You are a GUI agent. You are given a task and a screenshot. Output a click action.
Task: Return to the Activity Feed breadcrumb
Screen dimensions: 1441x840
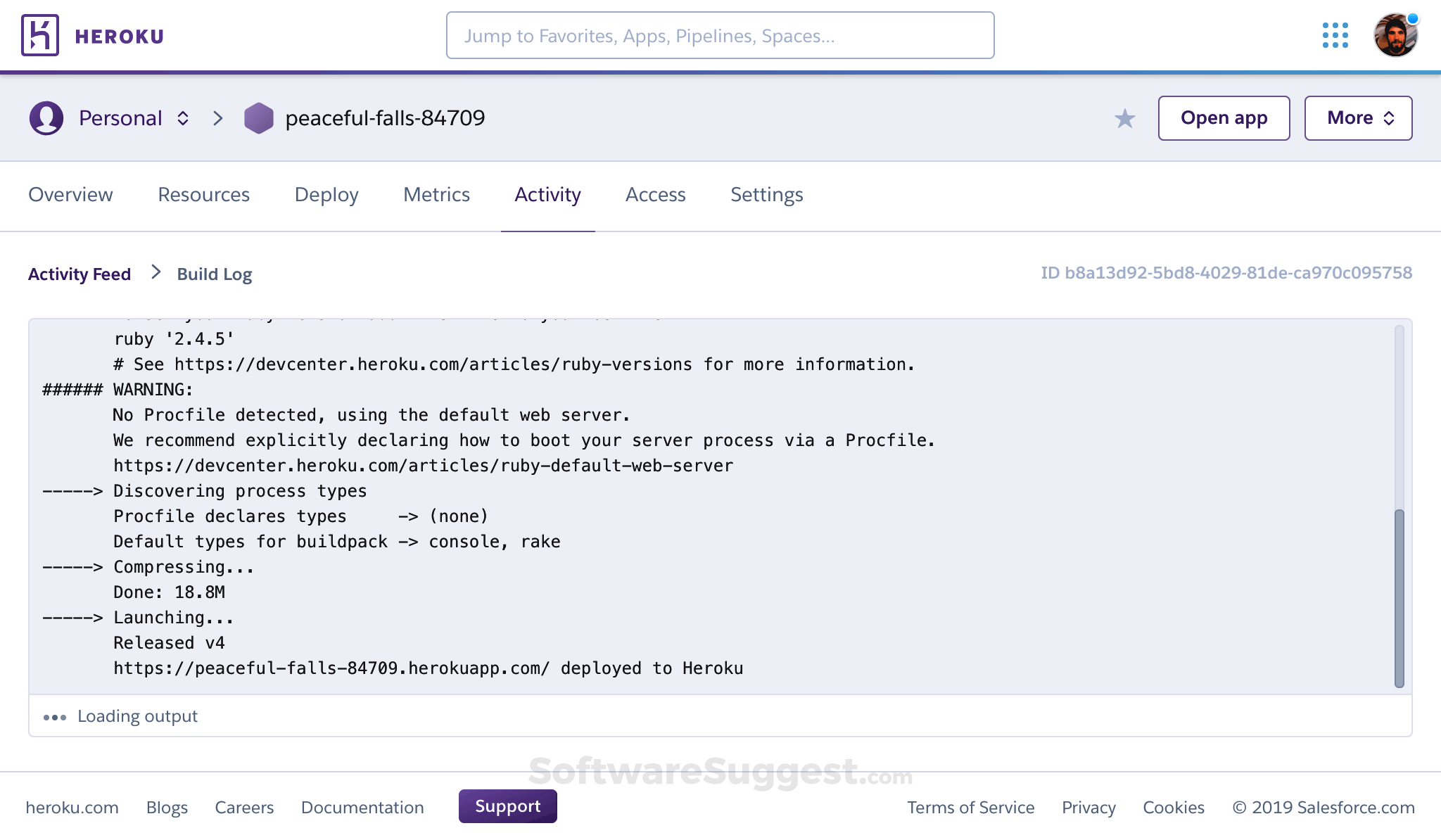tap(79, 274)
